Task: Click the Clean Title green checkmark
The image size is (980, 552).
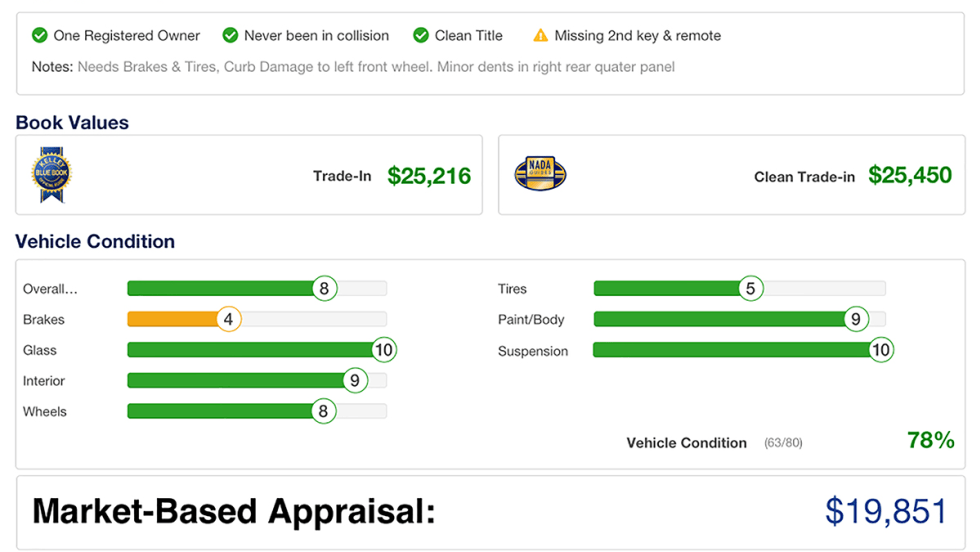Action: click(421, 35)
